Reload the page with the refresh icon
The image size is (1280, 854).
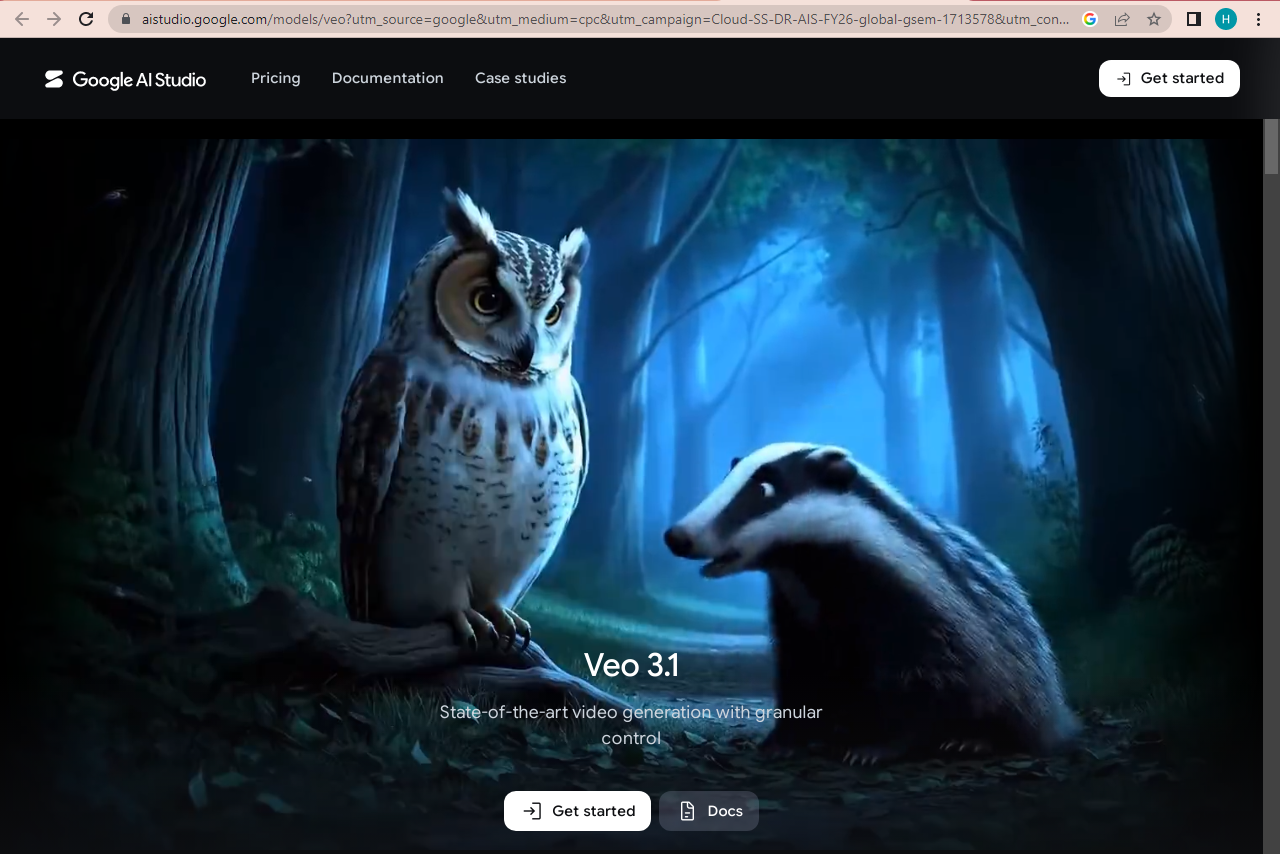click(86, 19)
